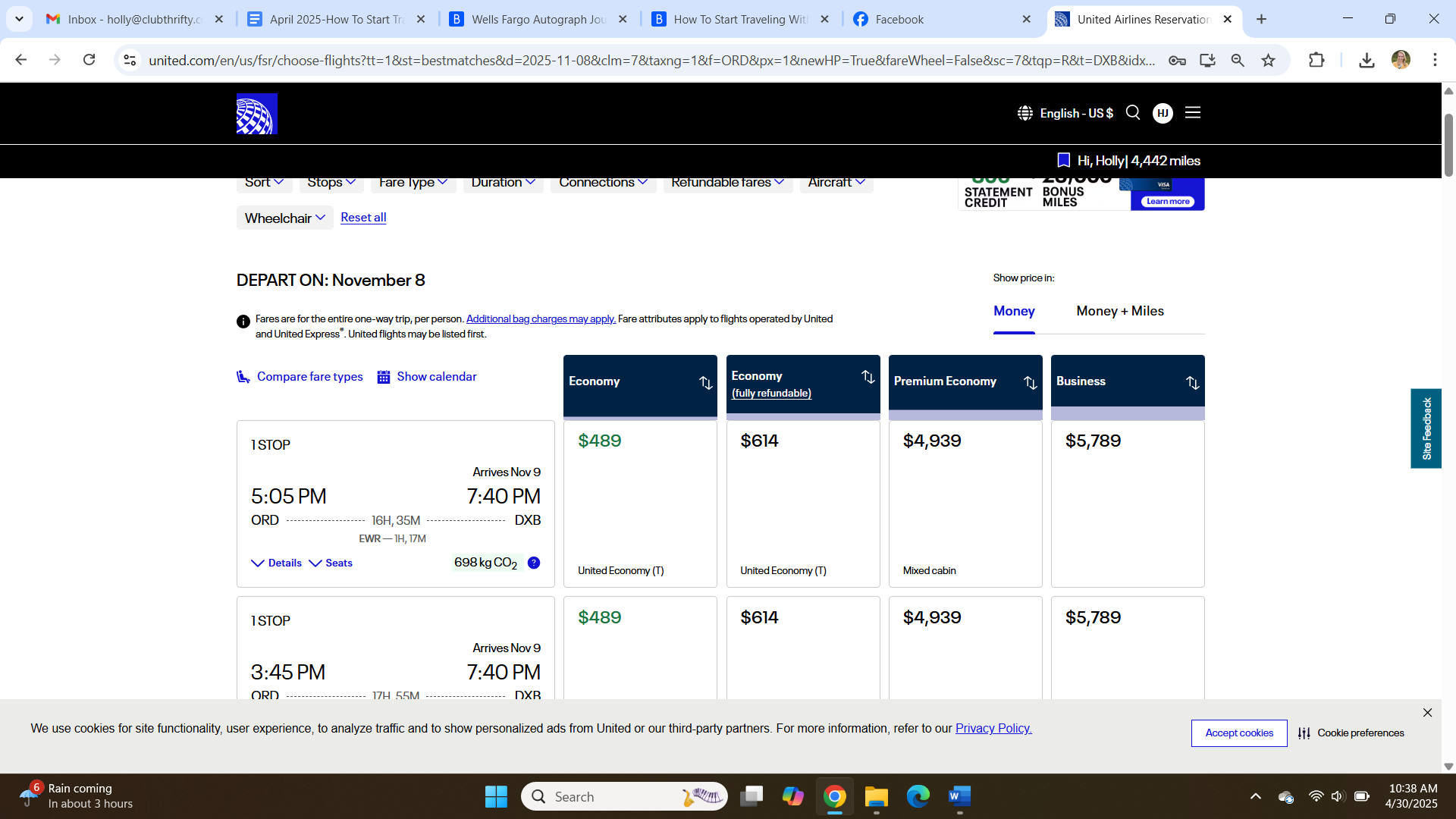Sort by Business fare column arrows
This screenshot has width=1456, height=819.
pos(1192,383)
